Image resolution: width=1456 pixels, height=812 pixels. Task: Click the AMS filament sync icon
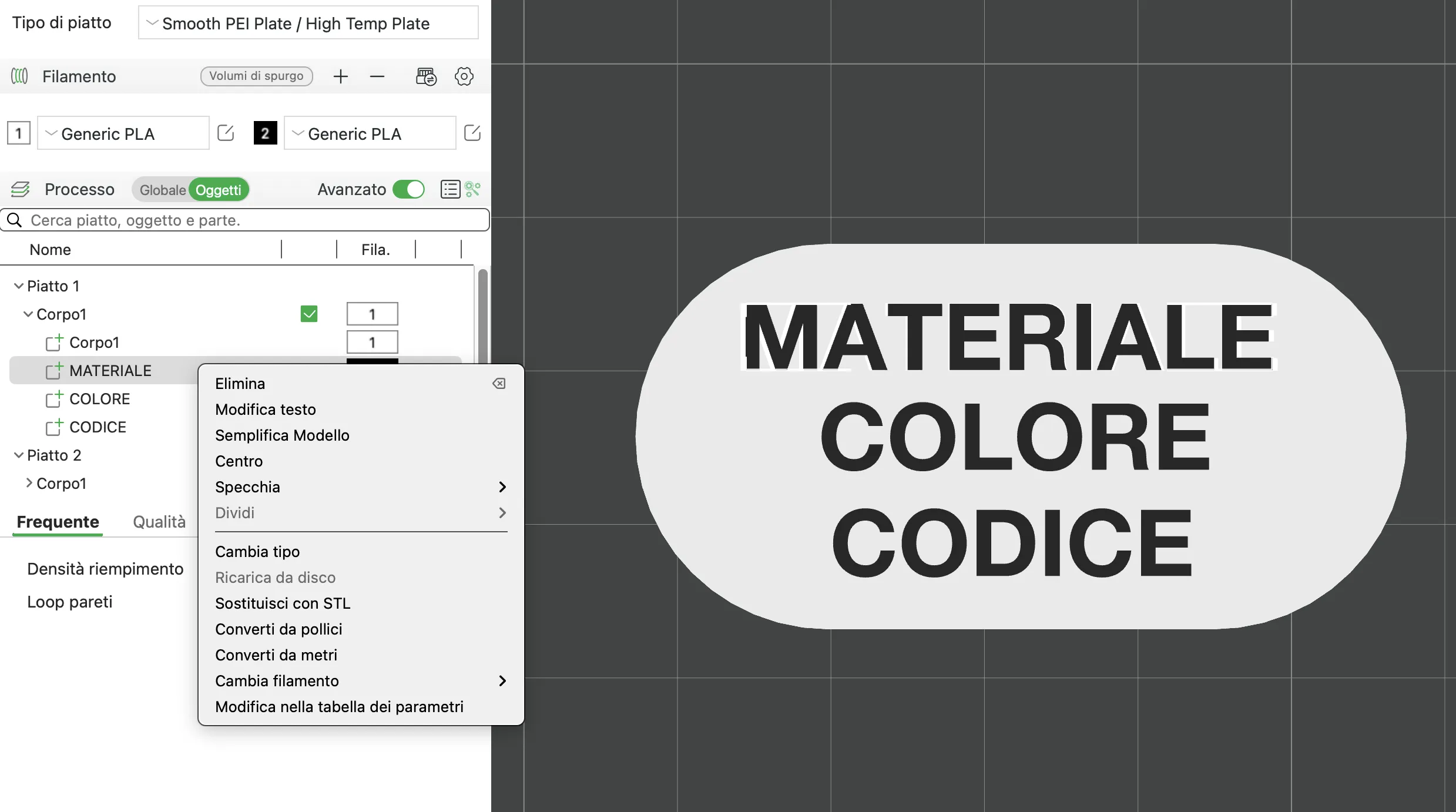pyautogui.click(x=426, y=76)
